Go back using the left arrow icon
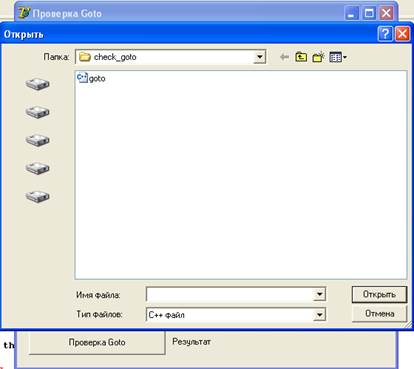 pyautogui.click(x=284, y=57)
